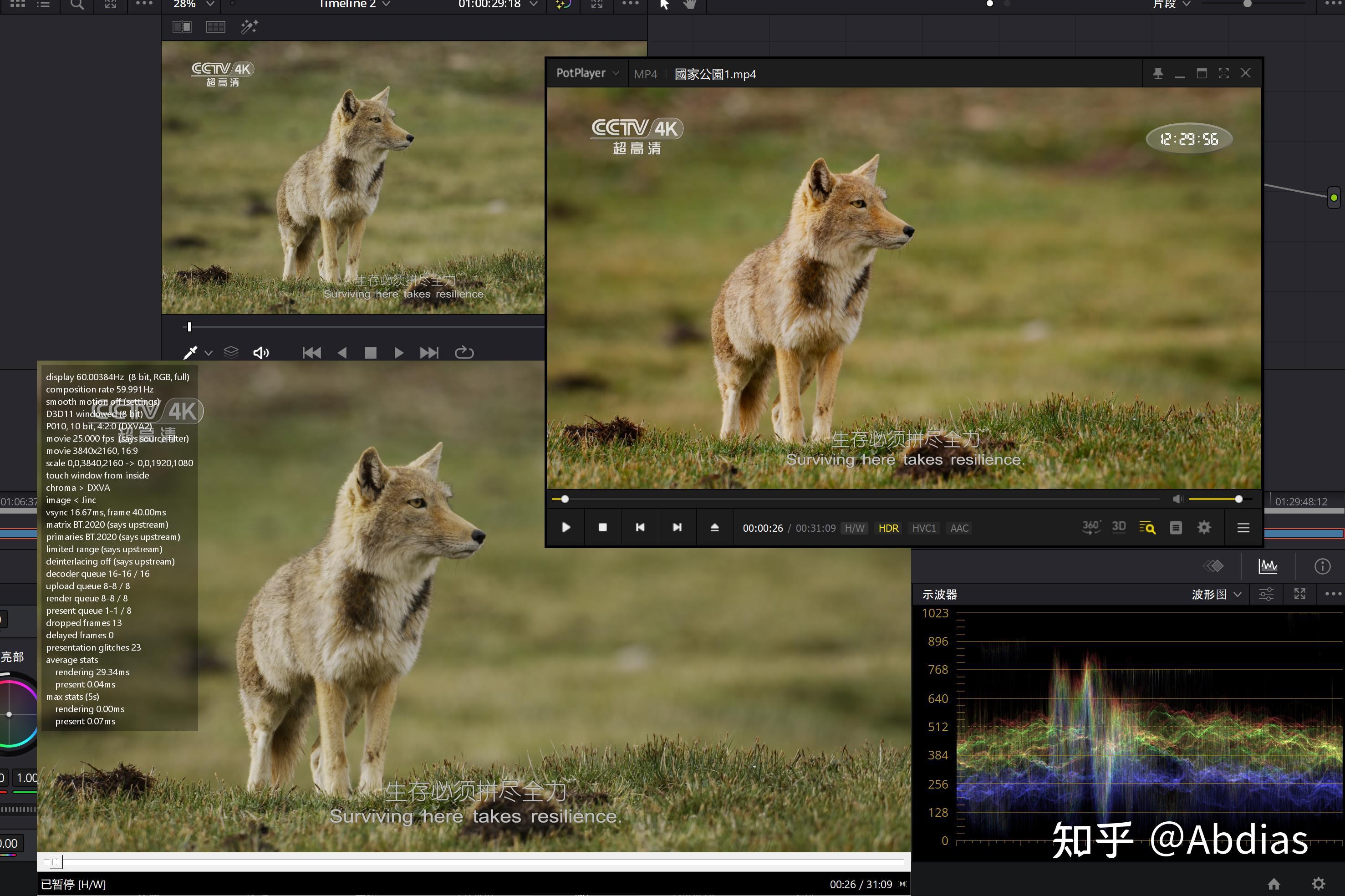Toggle loop playback in viewer
1345x896 pixels.
[464, 352]
